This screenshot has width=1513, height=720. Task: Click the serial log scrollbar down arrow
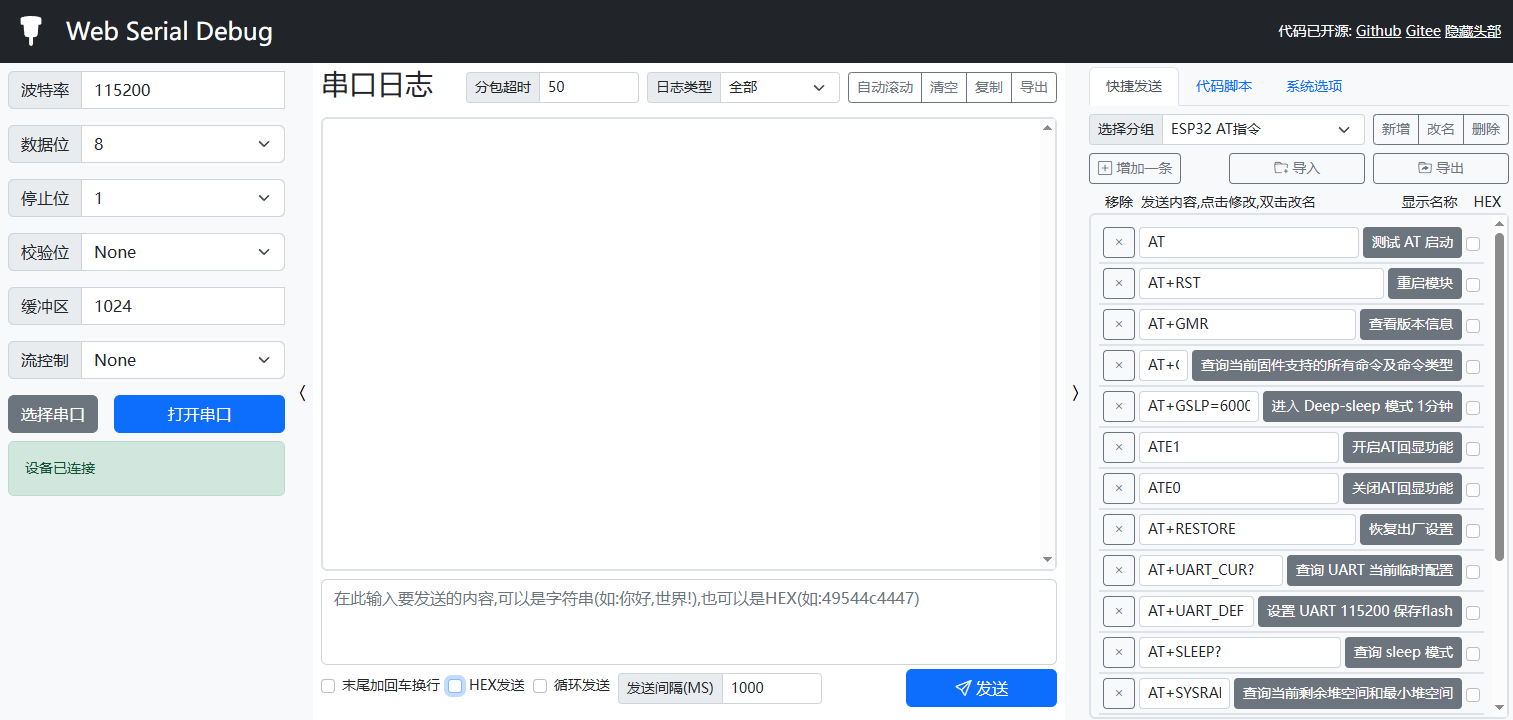(1048, 560)
